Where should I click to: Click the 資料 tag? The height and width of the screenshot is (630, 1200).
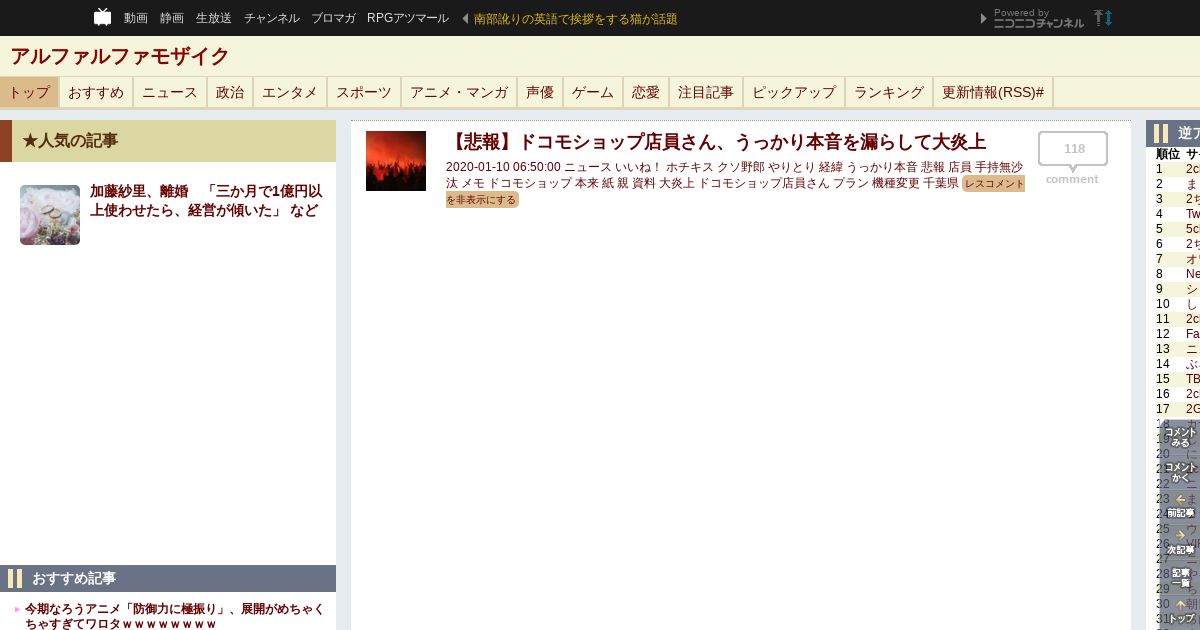click(x=644, y=183)
